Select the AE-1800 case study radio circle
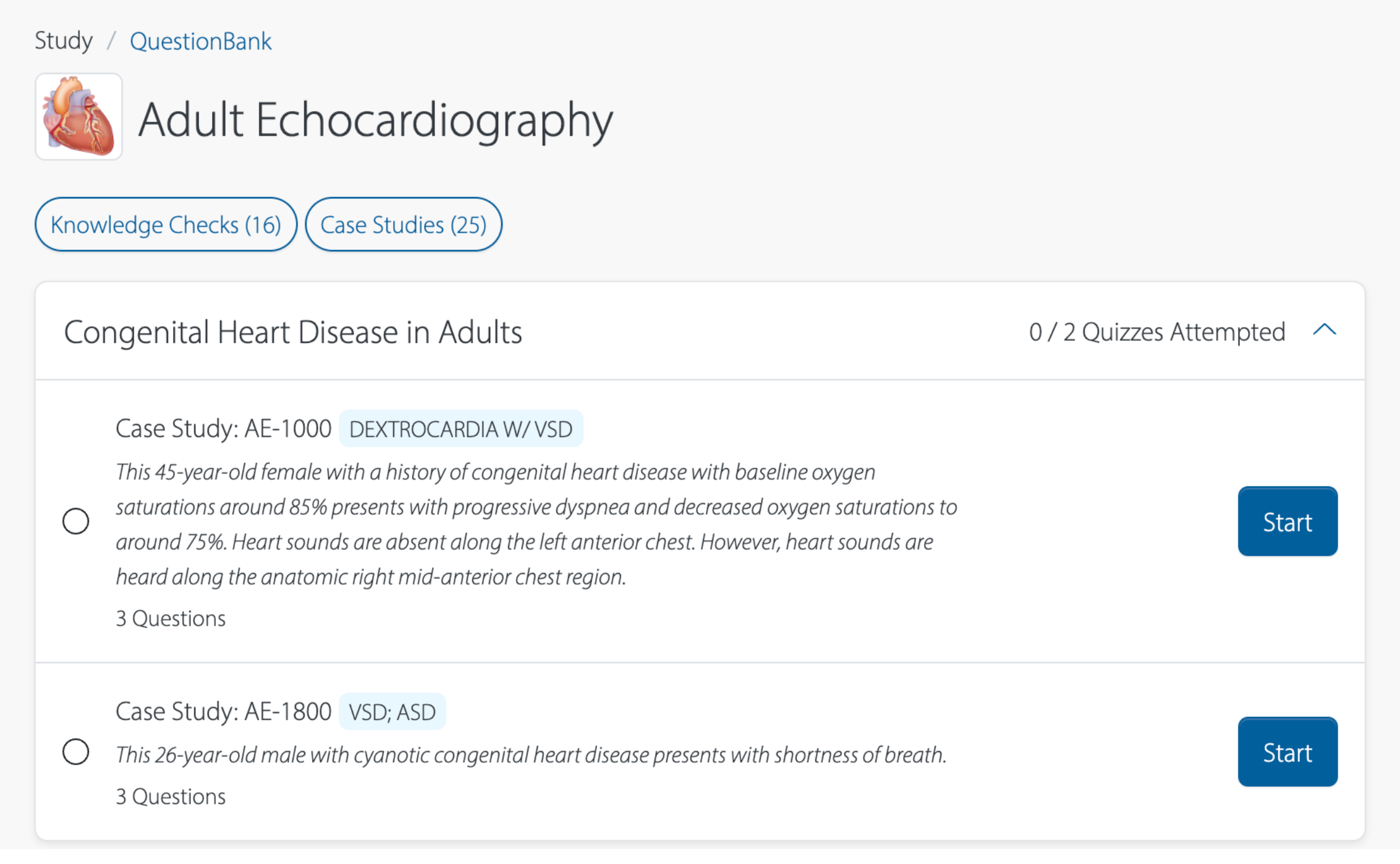 click(76, 752)
